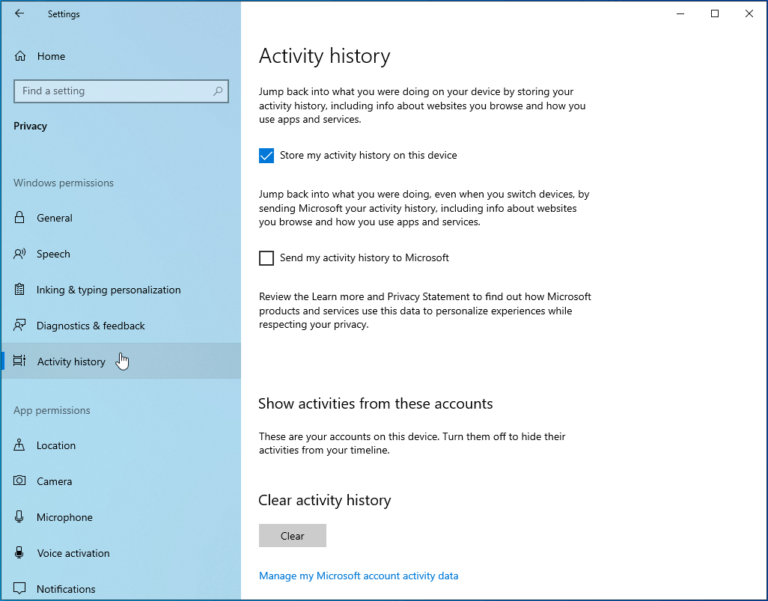Click the Speech person icon

[19, 254]
